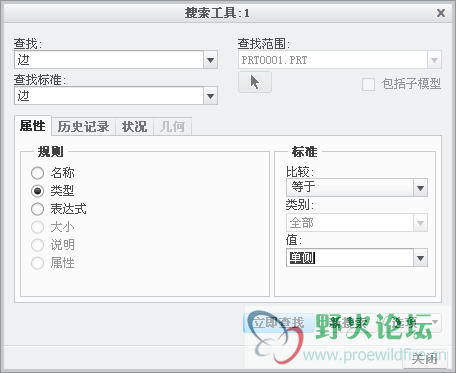Click the 关闭 button
This screenshot has width=456, height=373.
(424, 359)
